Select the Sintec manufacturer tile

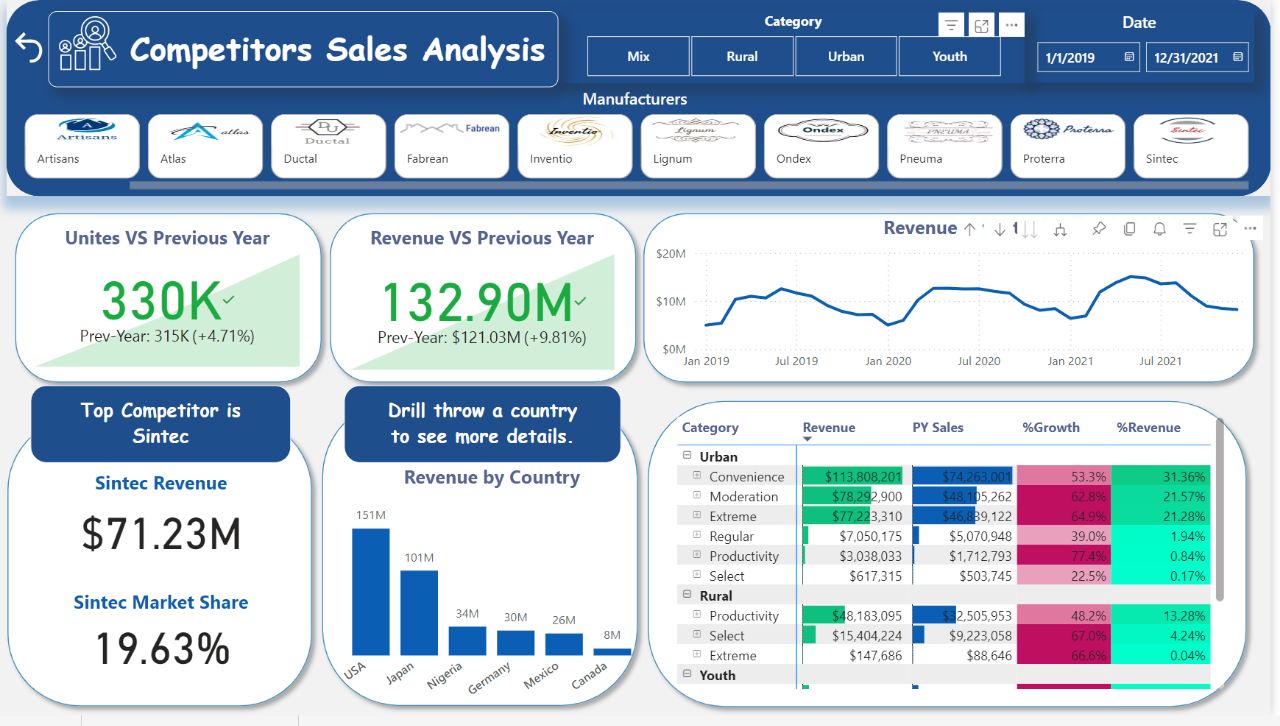coord(1189,145)
